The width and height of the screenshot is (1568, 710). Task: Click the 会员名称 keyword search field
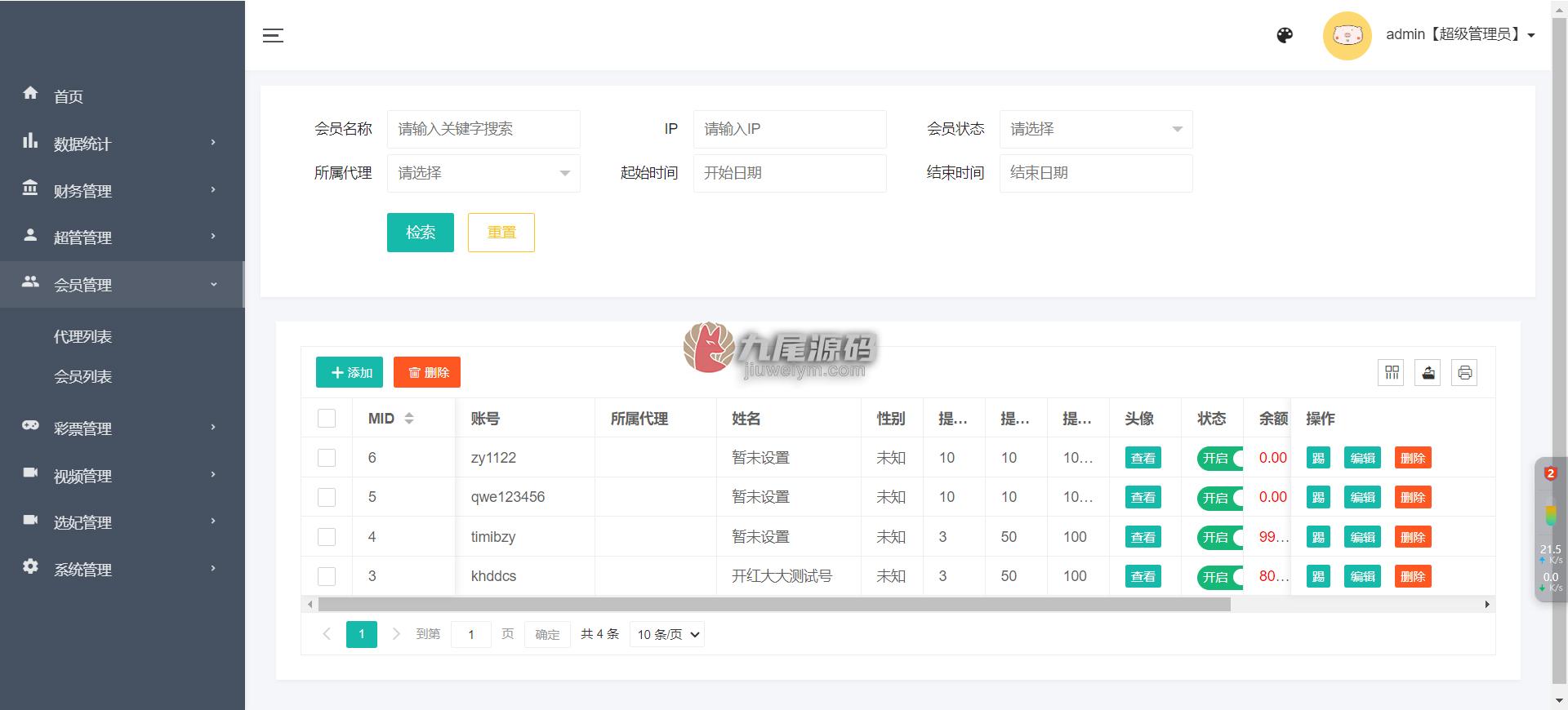tap(483, 129)
